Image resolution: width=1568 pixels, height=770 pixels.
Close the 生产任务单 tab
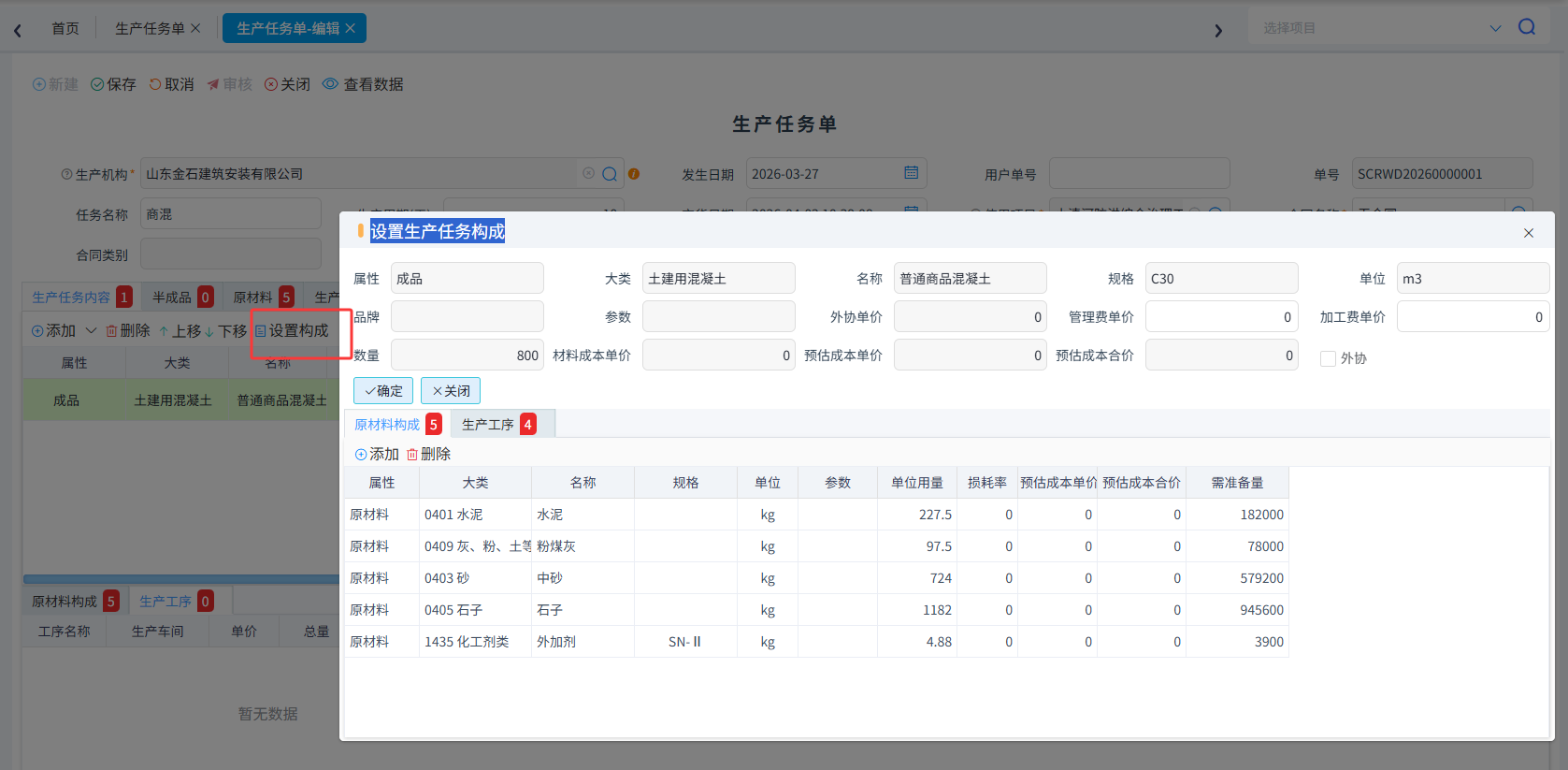coord(195,28)
